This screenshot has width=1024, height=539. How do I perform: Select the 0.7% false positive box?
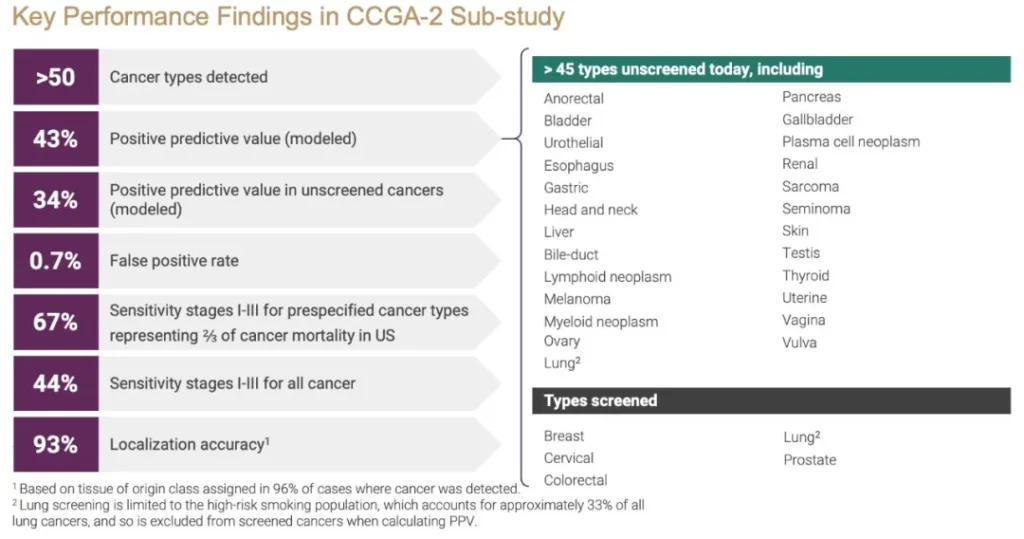pyautogui.click(x=56, y=261)
